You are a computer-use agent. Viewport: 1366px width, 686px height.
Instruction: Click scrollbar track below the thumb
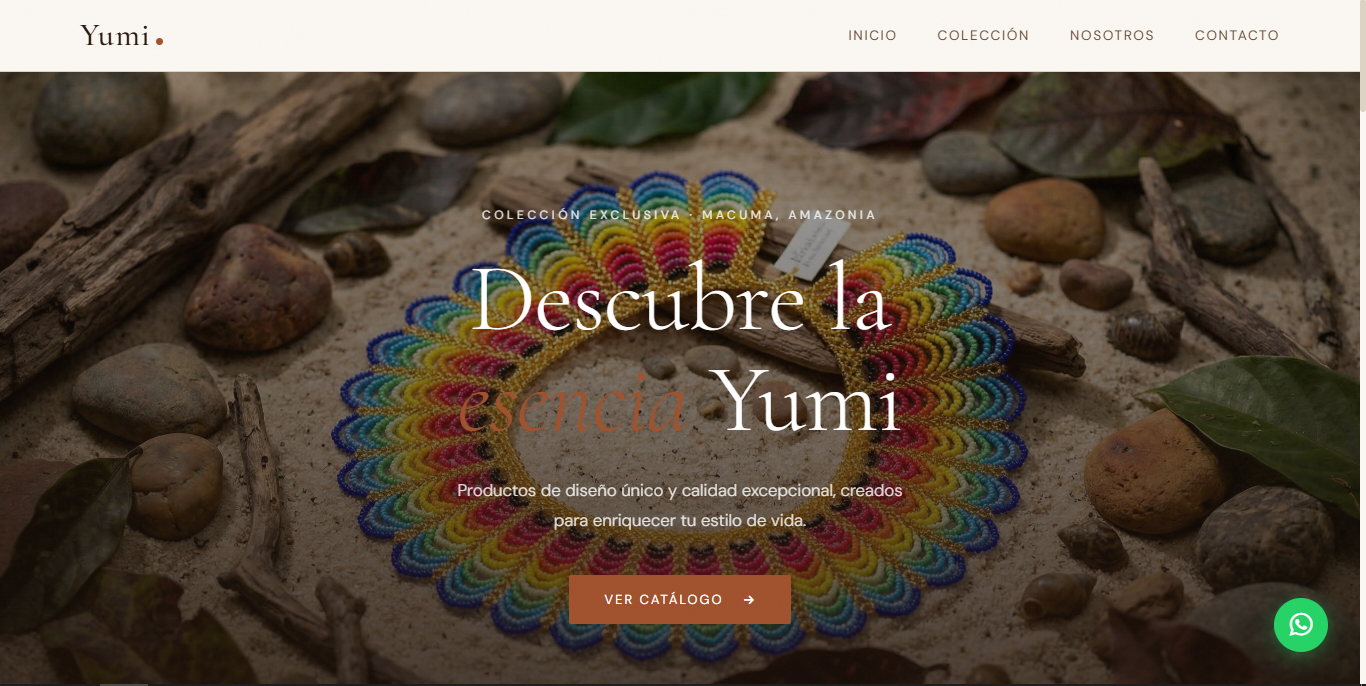[1362, 400]
